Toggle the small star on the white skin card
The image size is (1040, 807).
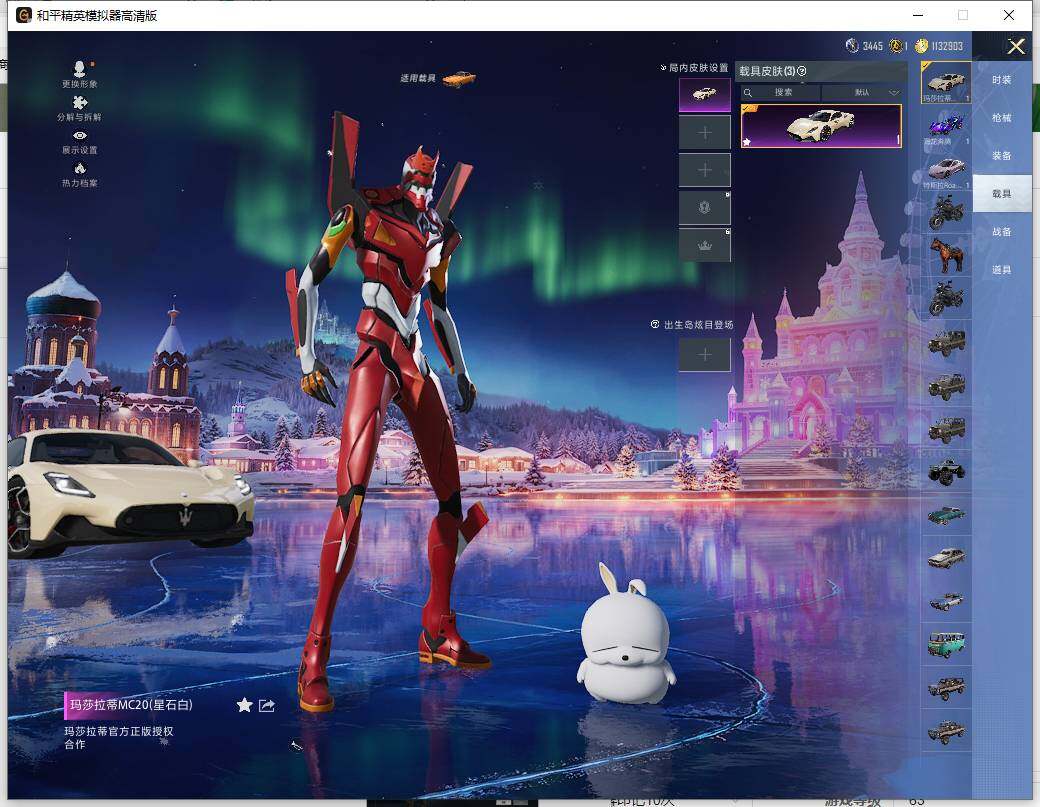pos(747,141)
